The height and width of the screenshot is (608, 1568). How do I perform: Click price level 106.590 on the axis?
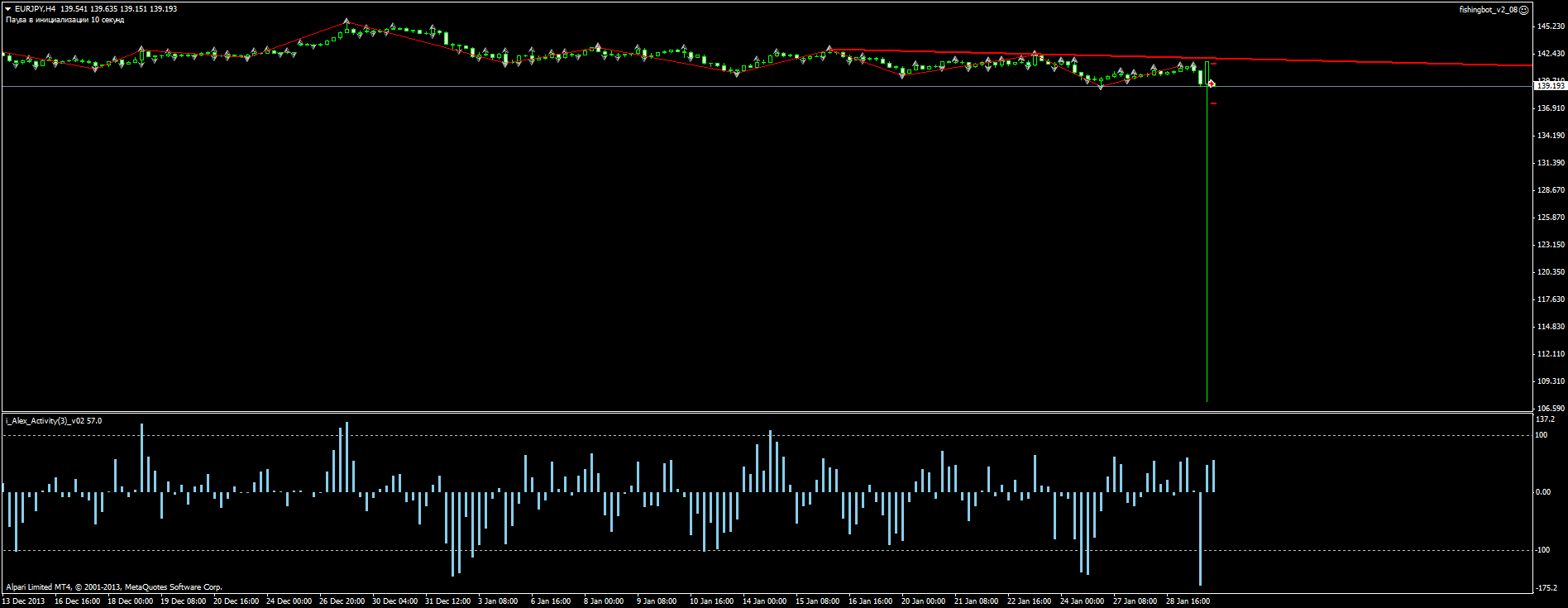(1551, 409)
